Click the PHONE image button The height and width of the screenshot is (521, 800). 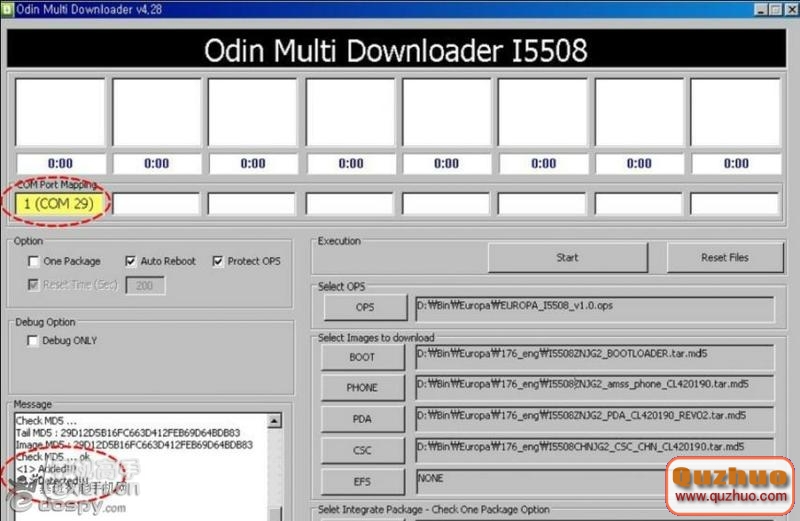(x=362, y=388)
